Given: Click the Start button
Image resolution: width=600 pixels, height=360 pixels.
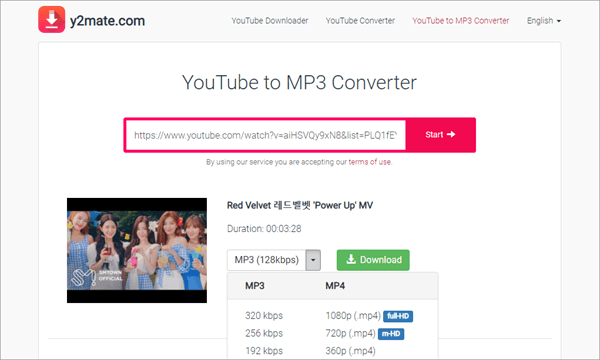Looking at the screenshot, I should (x=440, y=135).
